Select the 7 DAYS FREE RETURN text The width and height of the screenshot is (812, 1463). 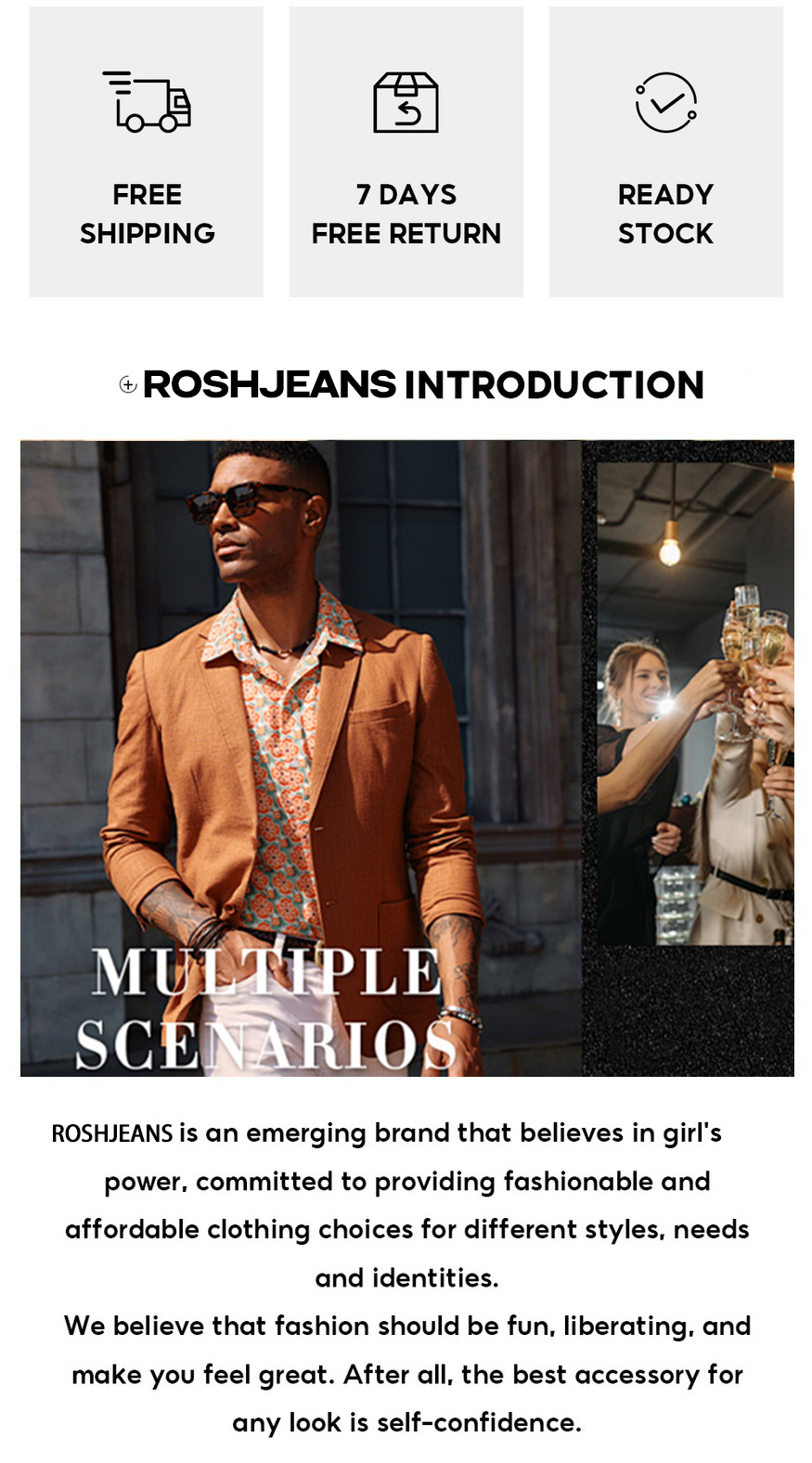click(x=406, y=214)
